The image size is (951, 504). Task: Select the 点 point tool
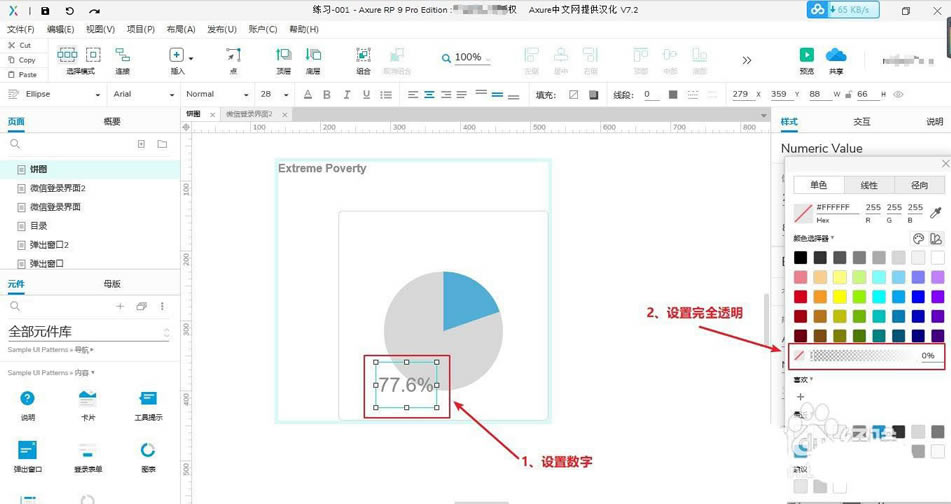pyautogui.click(x=233, y=61)
